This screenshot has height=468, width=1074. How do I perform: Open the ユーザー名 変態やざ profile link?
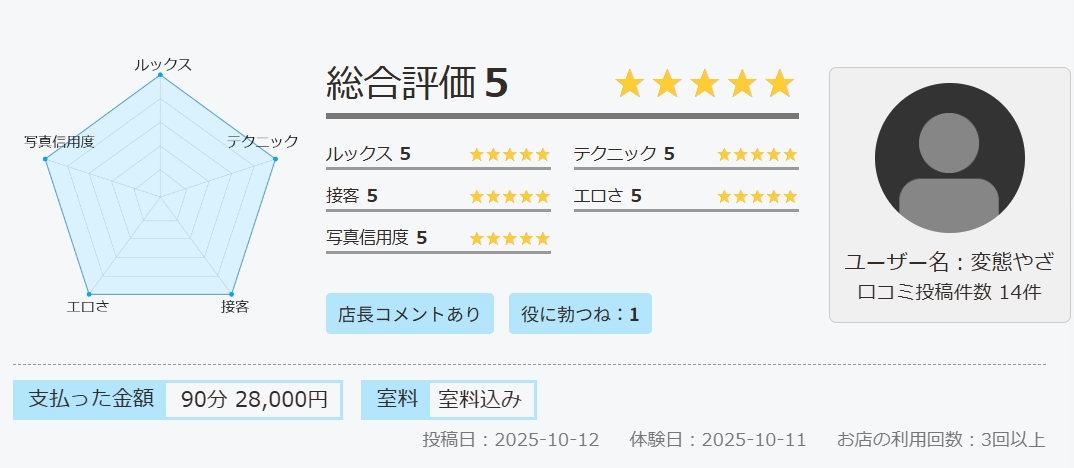click(949, 263)
